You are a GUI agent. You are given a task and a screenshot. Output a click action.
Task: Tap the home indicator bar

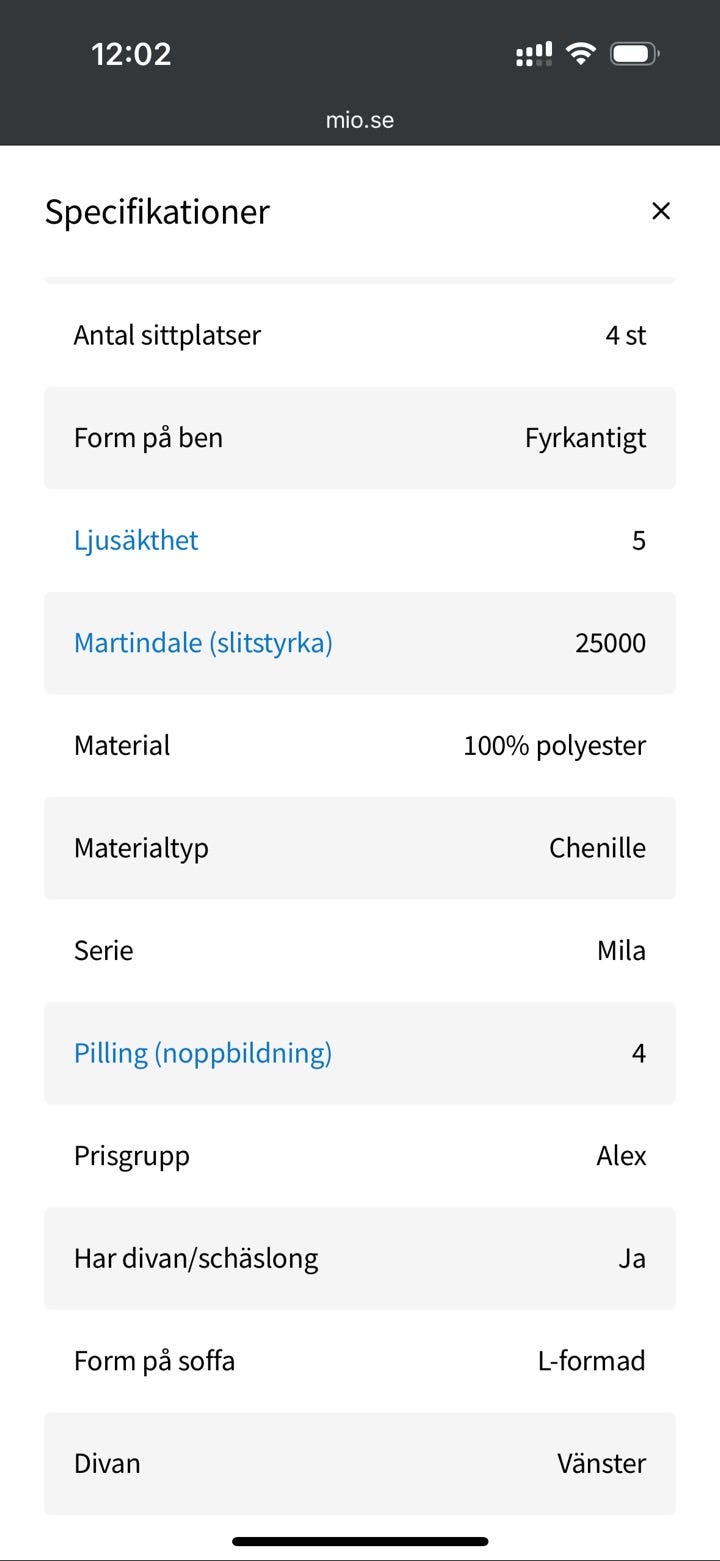(360, 1541)
